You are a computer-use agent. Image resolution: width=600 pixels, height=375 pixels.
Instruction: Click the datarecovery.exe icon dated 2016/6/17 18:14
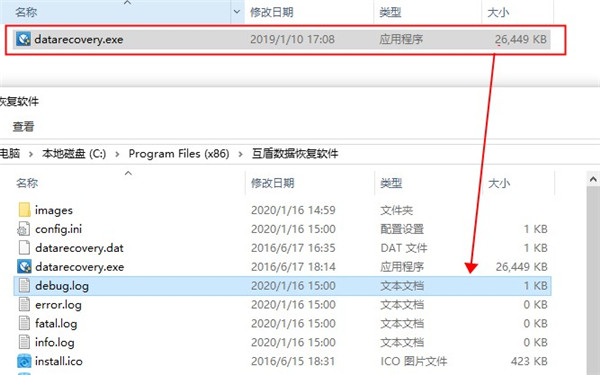[x=24, y=267]
